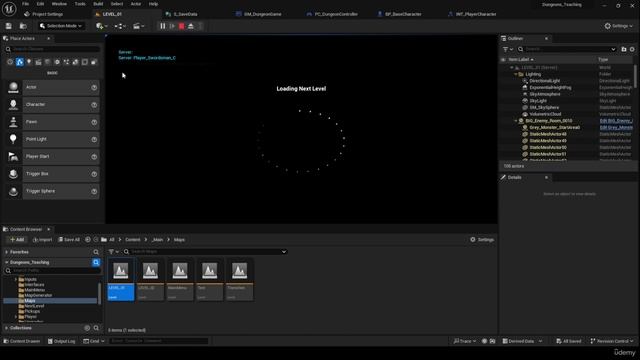This screenshot has width=640, height=360.
Task: Collapse the Lighting folder in Outliner
Action: point(516,74)
